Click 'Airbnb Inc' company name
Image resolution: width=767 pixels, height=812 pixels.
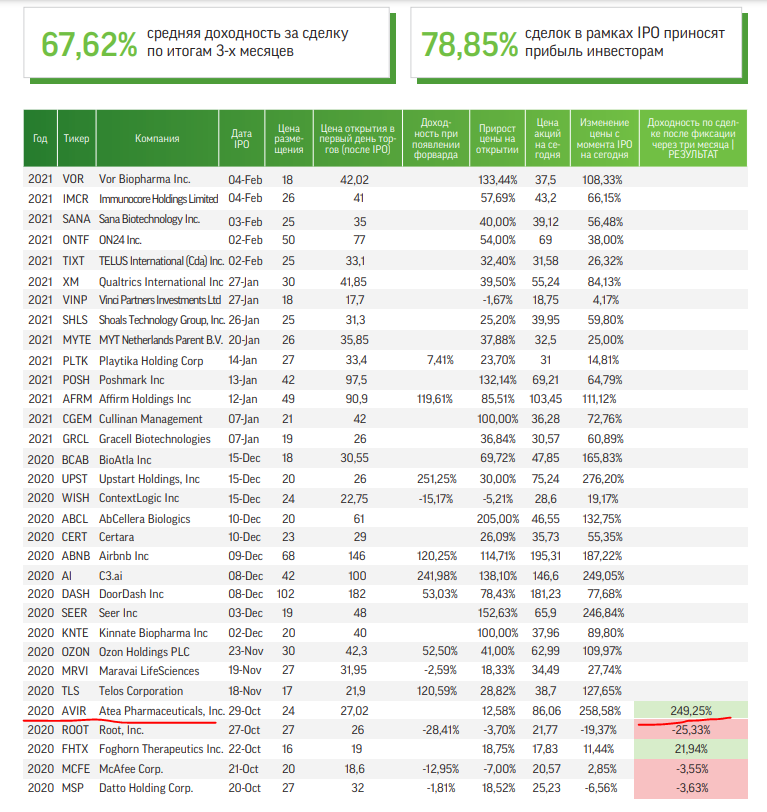coord(124,556)
